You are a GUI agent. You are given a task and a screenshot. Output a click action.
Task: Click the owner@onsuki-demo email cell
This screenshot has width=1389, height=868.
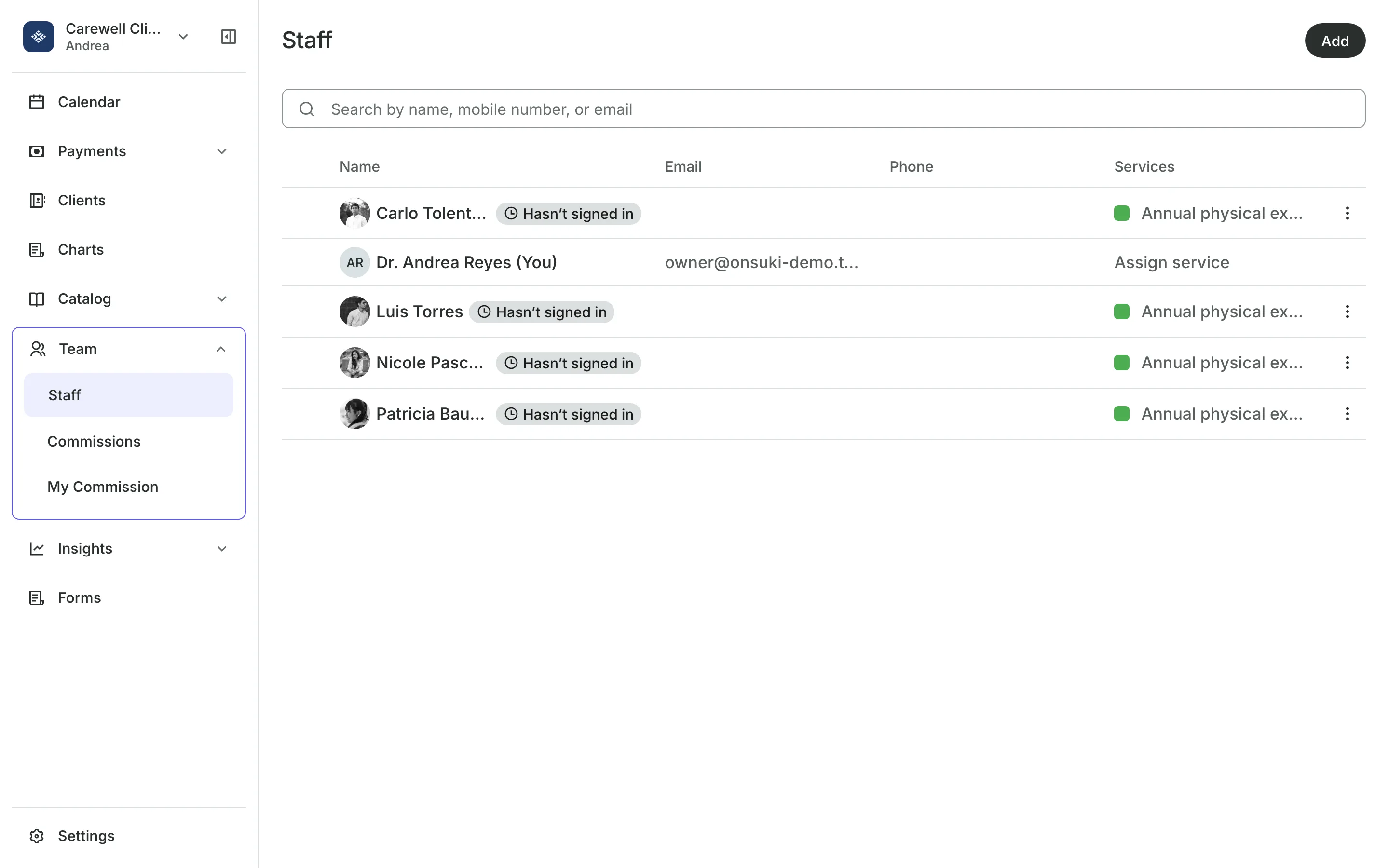click(x=762, y=262)
